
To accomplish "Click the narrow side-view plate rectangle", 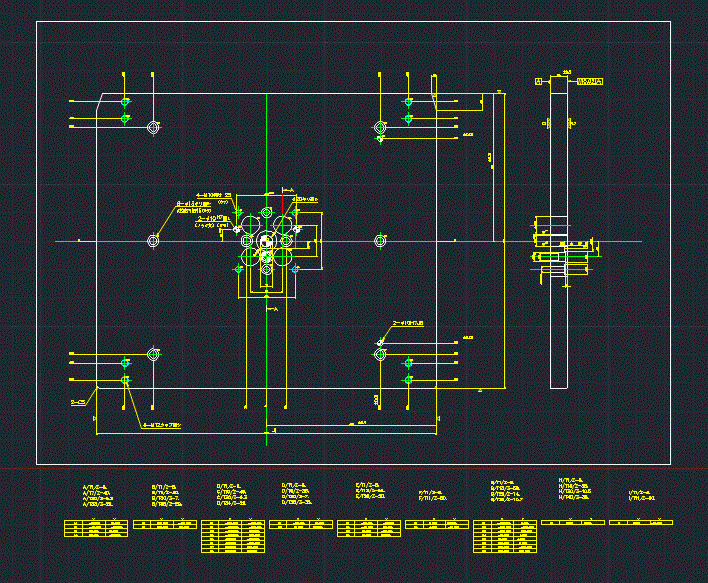I will 558,320.
